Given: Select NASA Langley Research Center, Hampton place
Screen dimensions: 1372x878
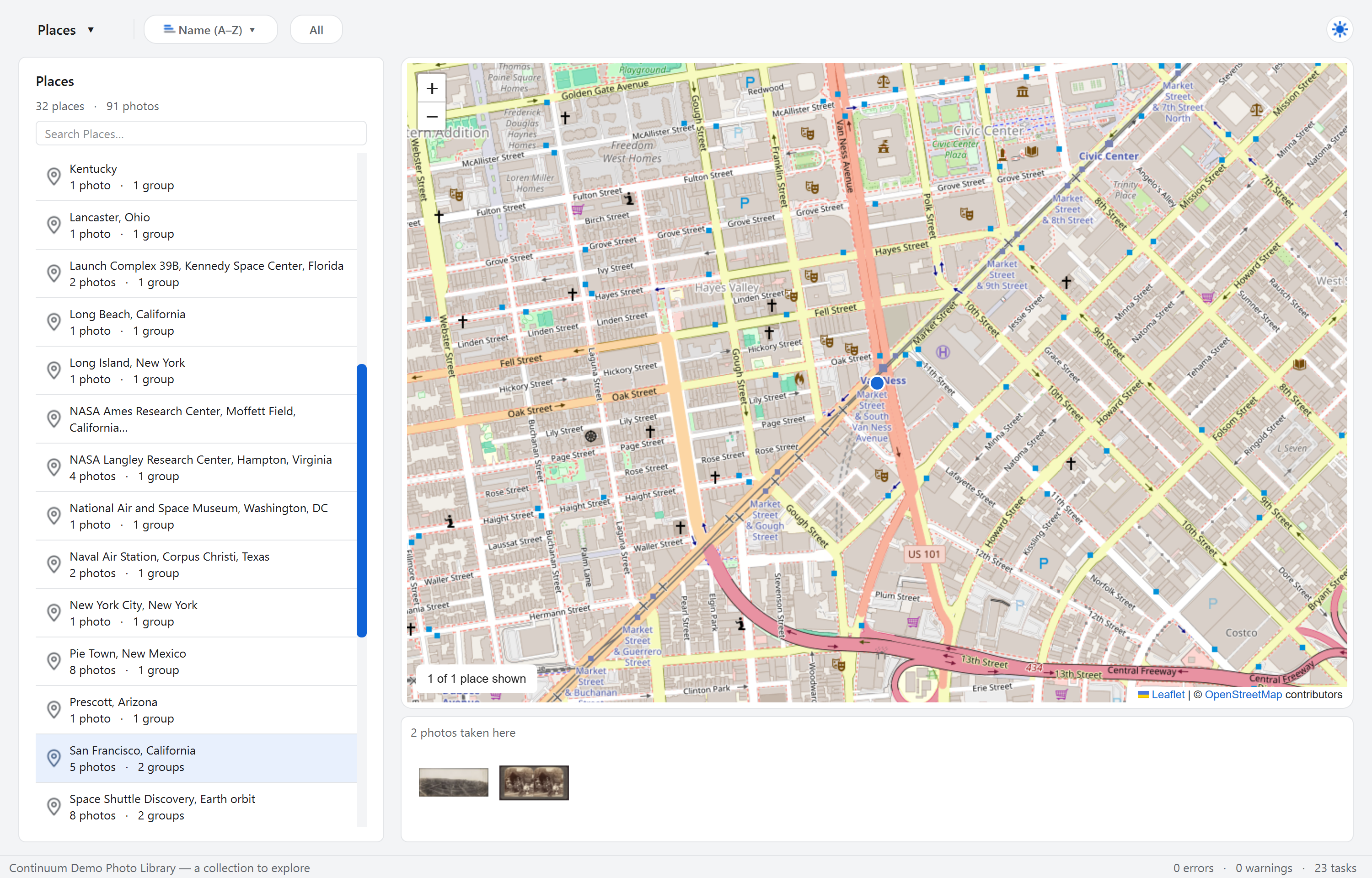Looking at the screenshot, I should [196, 467].
